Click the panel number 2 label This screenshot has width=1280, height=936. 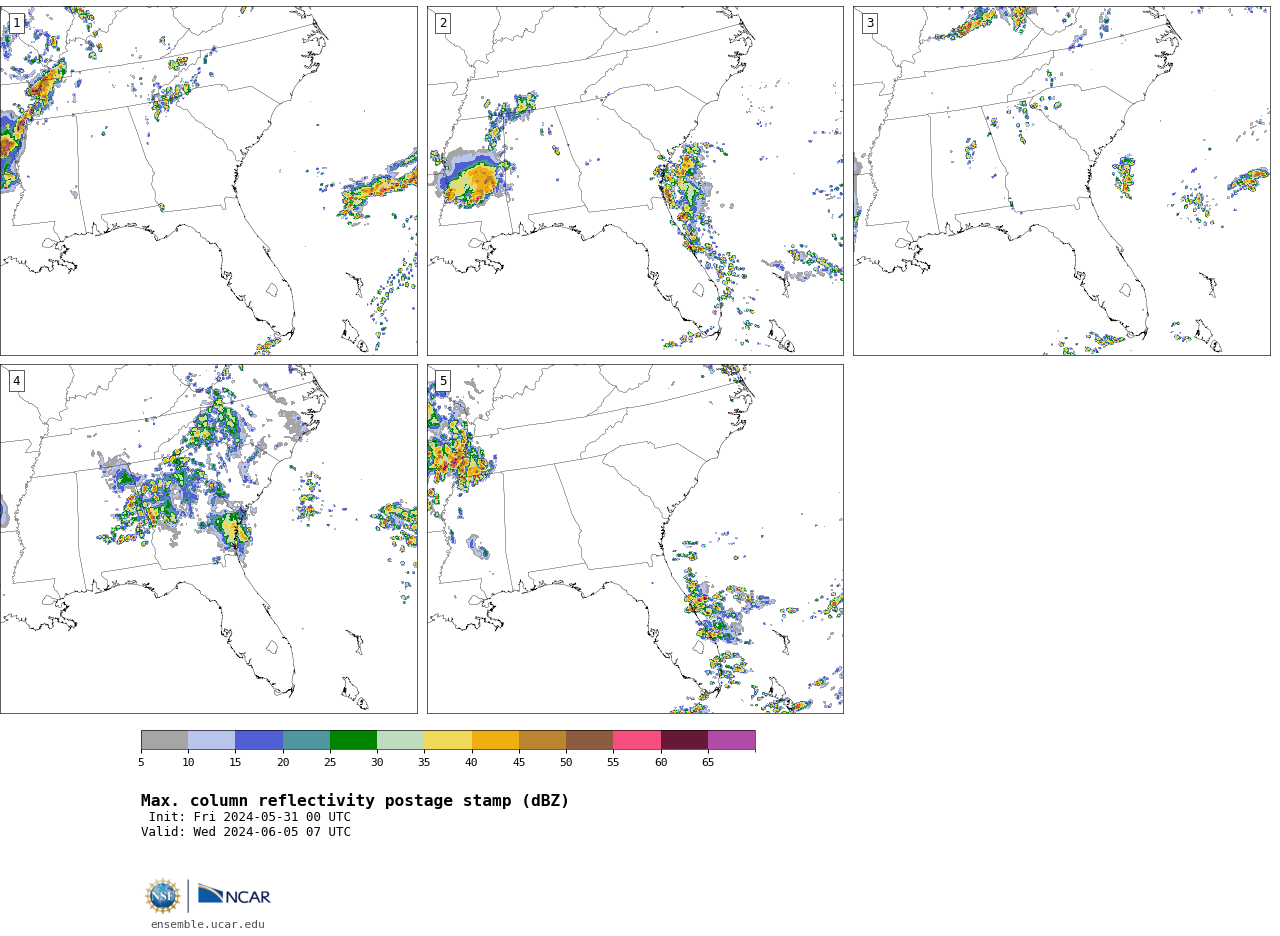click(443, 23)
